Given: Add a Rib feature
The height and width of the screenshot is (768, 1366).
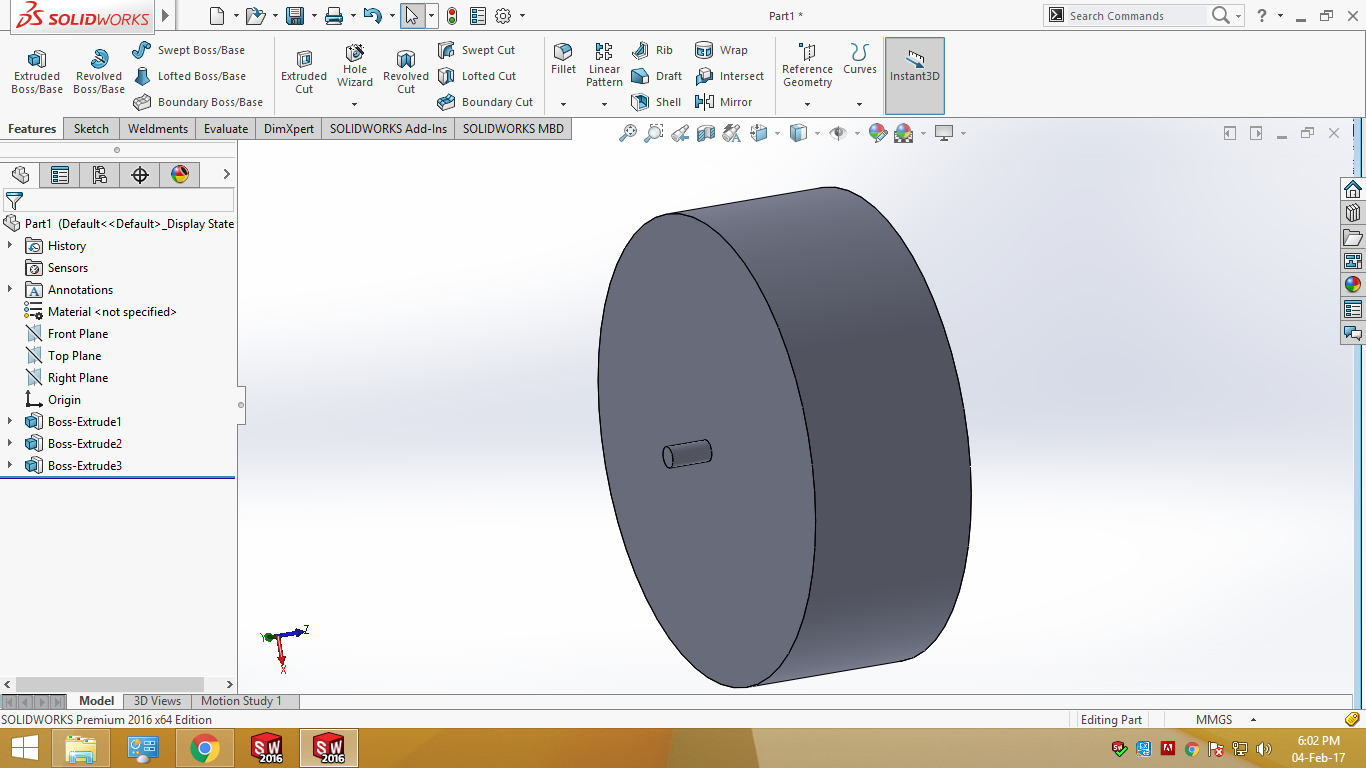Looking at the screenshot, I should point(652,50).
